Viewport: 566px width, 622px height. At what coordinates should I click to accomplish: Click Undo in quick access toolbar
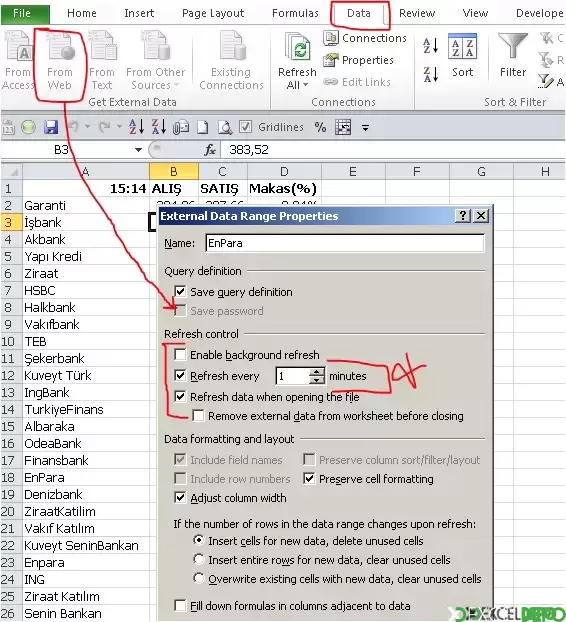tap(74, 127)
